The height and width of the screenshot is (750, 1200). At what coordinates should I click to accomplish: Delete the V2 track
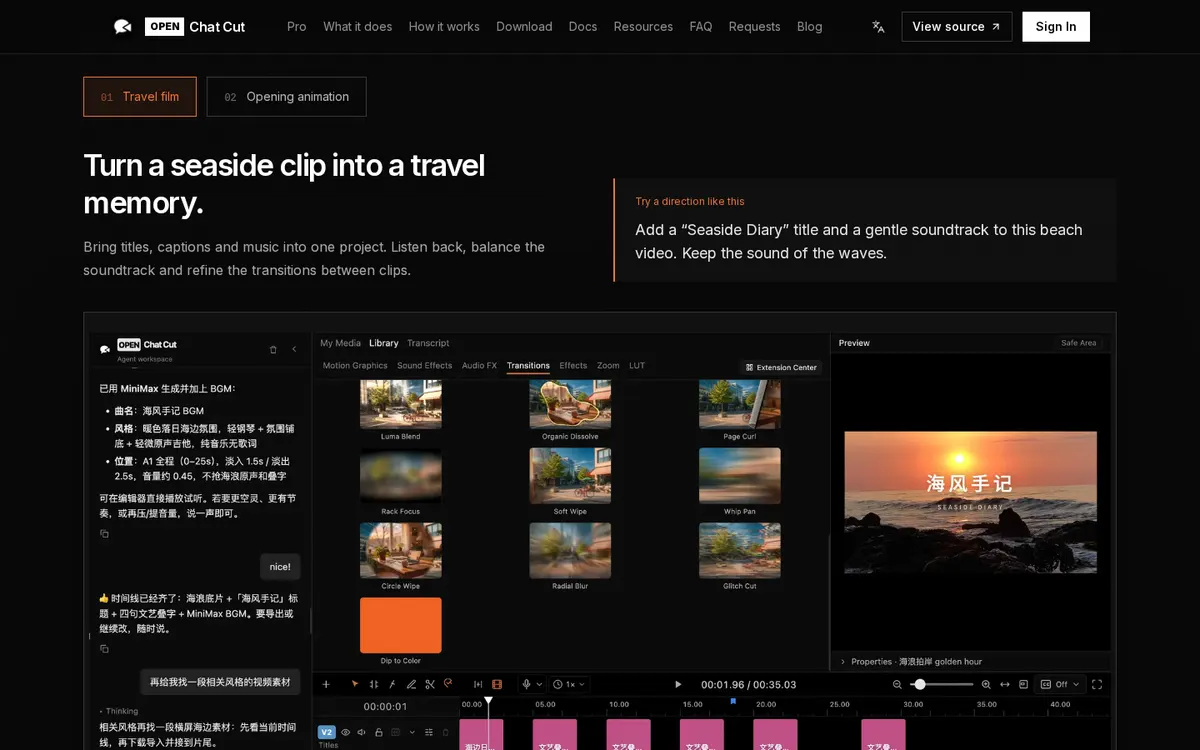[x=445, y=732]
